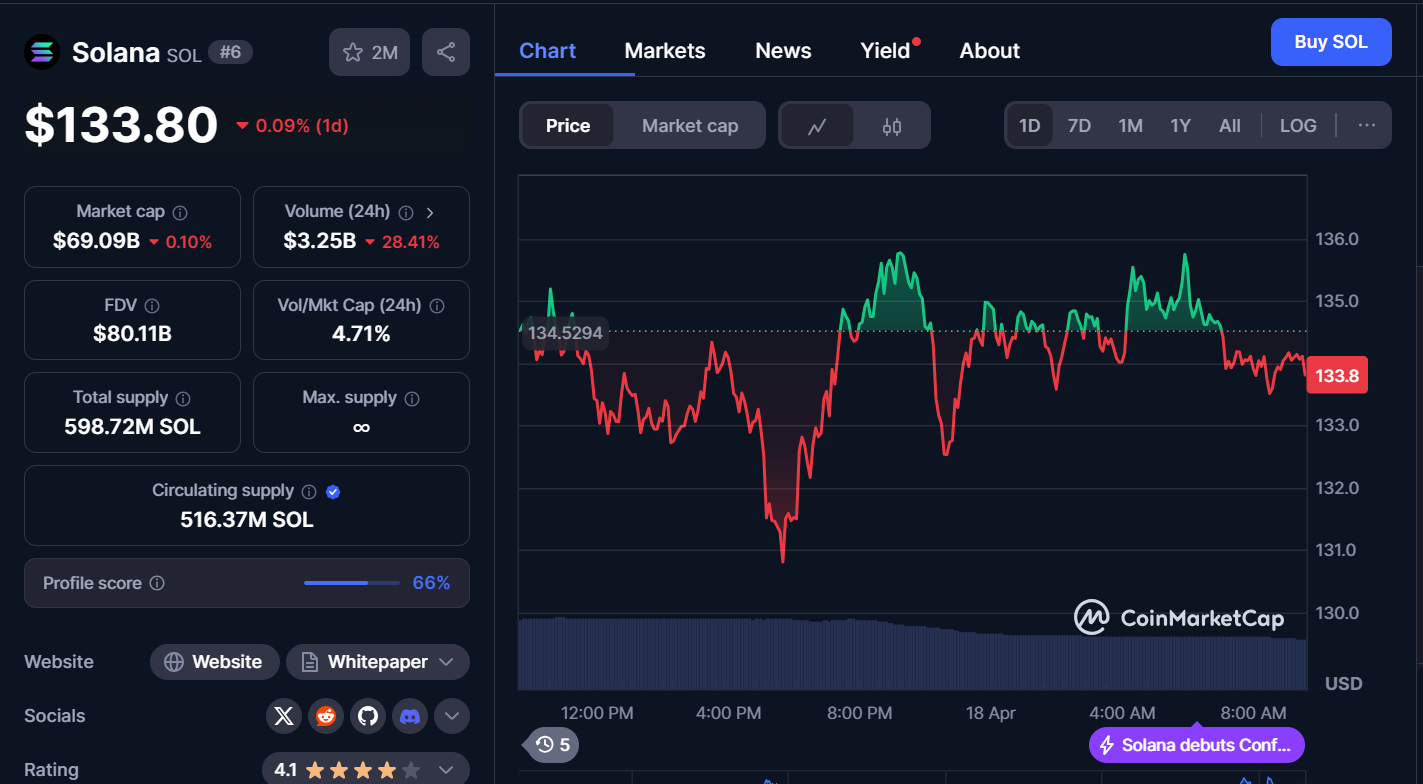
Task: Switch to the Chart tab
Action: [x=548, y=51]
